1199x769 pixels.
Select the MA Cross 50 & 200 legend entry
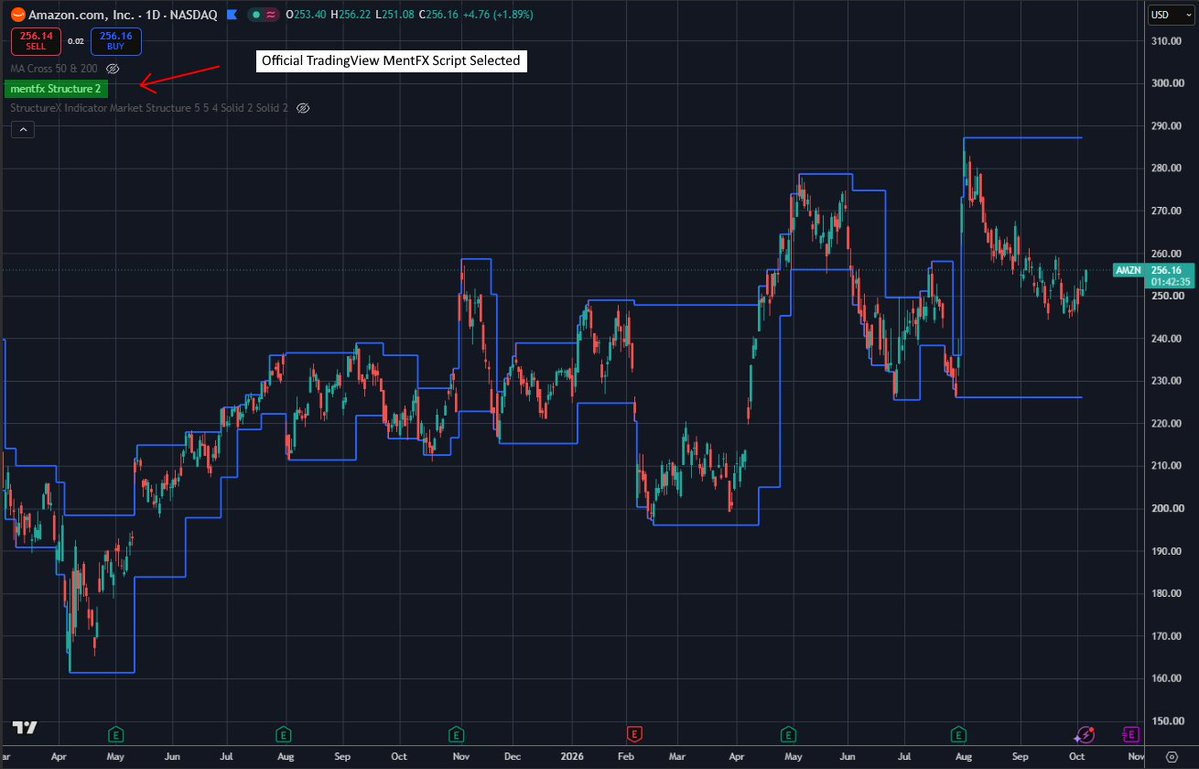(x=54, y=69)
